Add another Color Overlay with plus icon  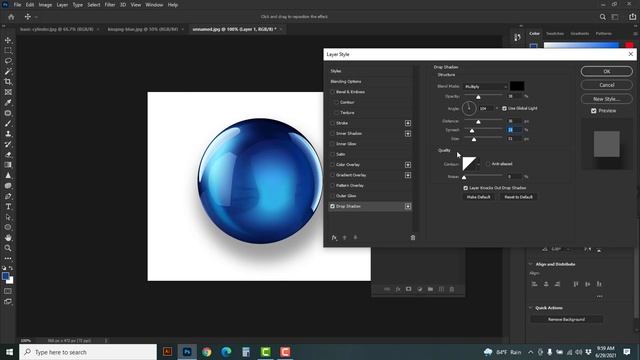coord(408,164)
